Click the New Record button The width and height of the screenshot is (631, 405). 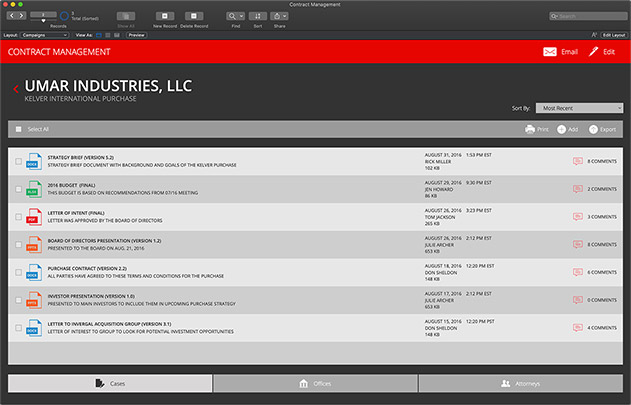[167, 18]
